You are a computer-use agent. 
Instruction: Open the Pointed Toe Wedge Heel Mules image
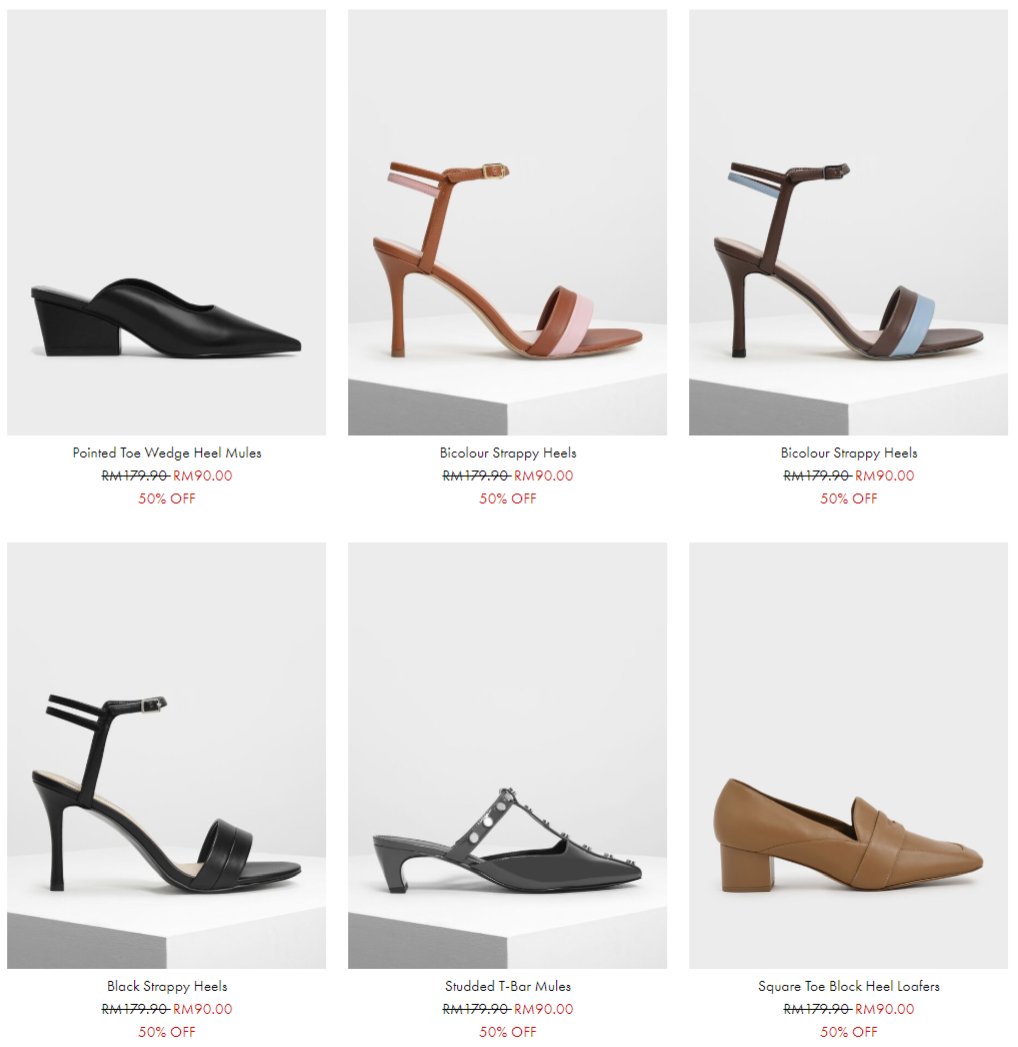coord(167,222)
